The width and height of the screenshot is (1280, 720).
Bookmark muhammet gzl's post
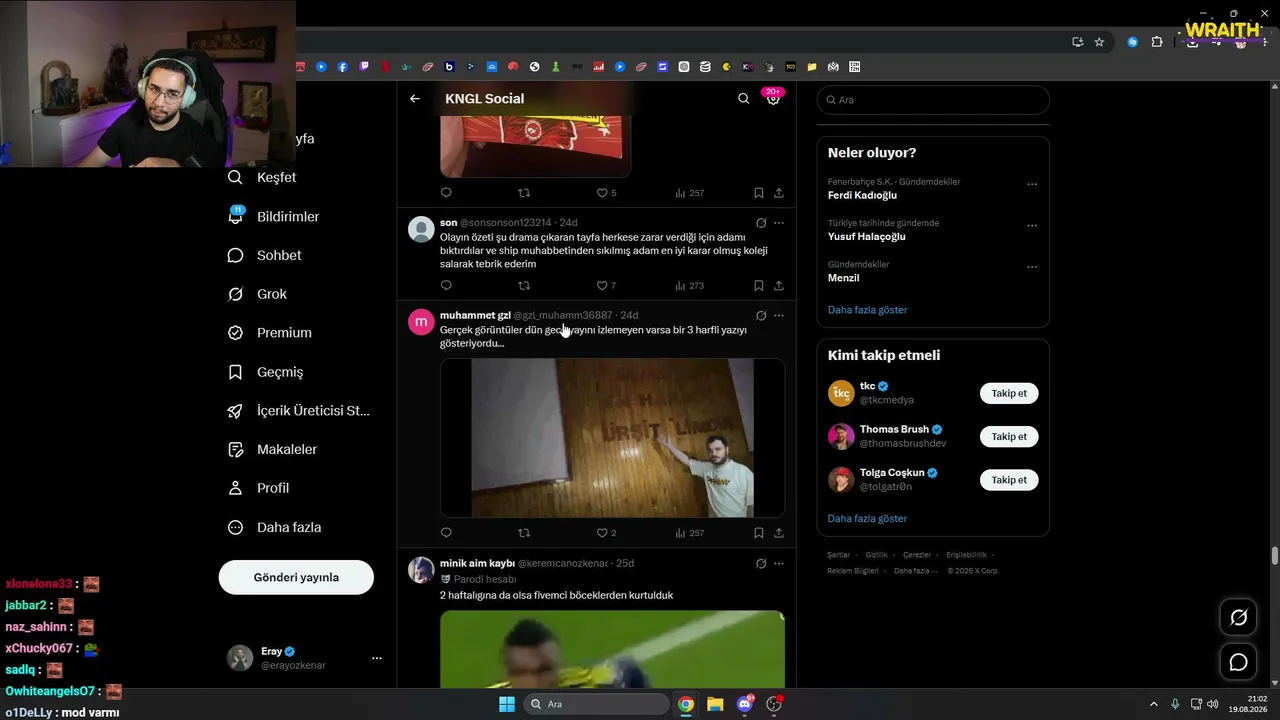759,533
